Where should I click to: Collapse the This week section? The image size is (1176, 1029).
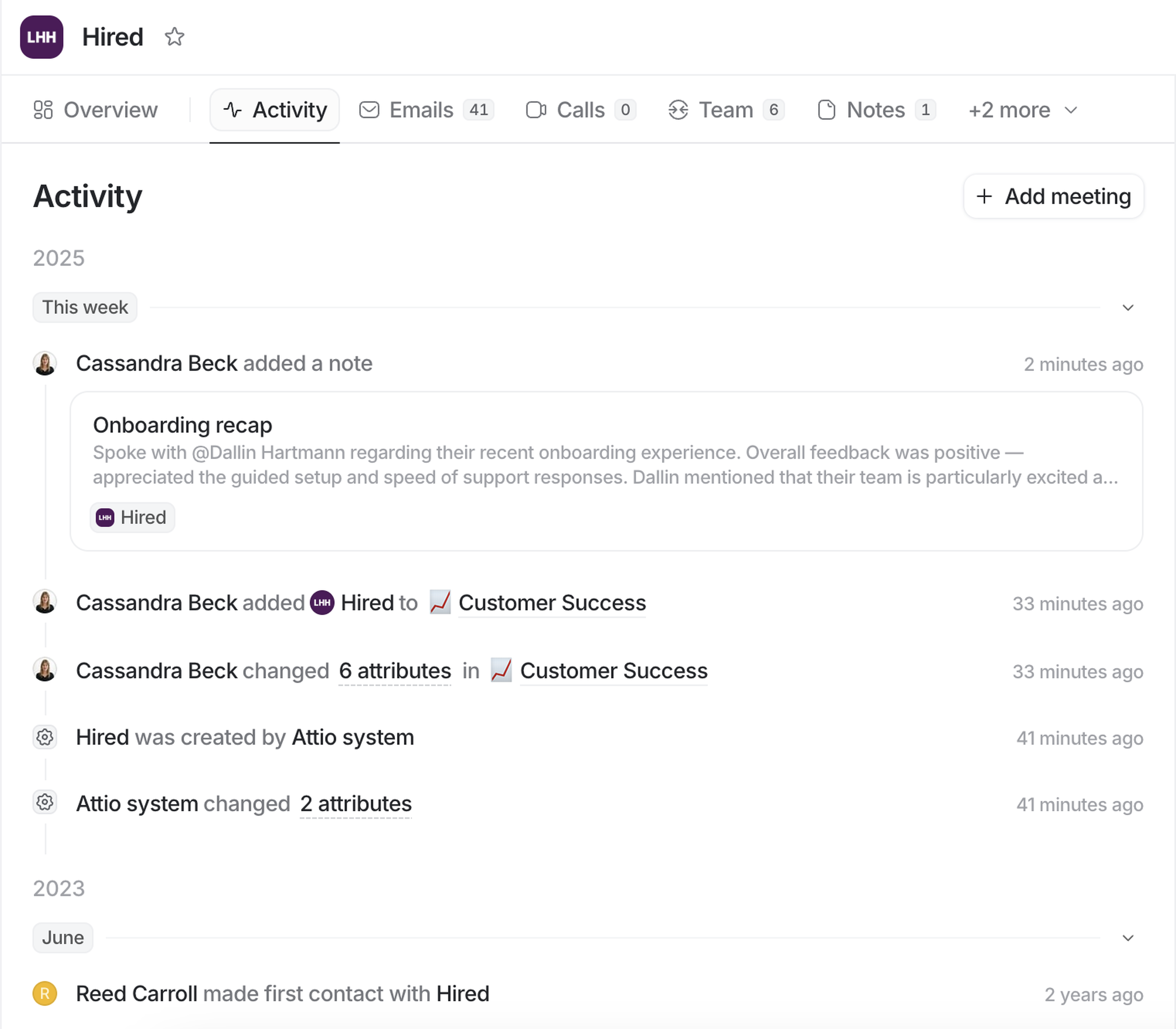pyautogui.click(x=1127, y=307)
